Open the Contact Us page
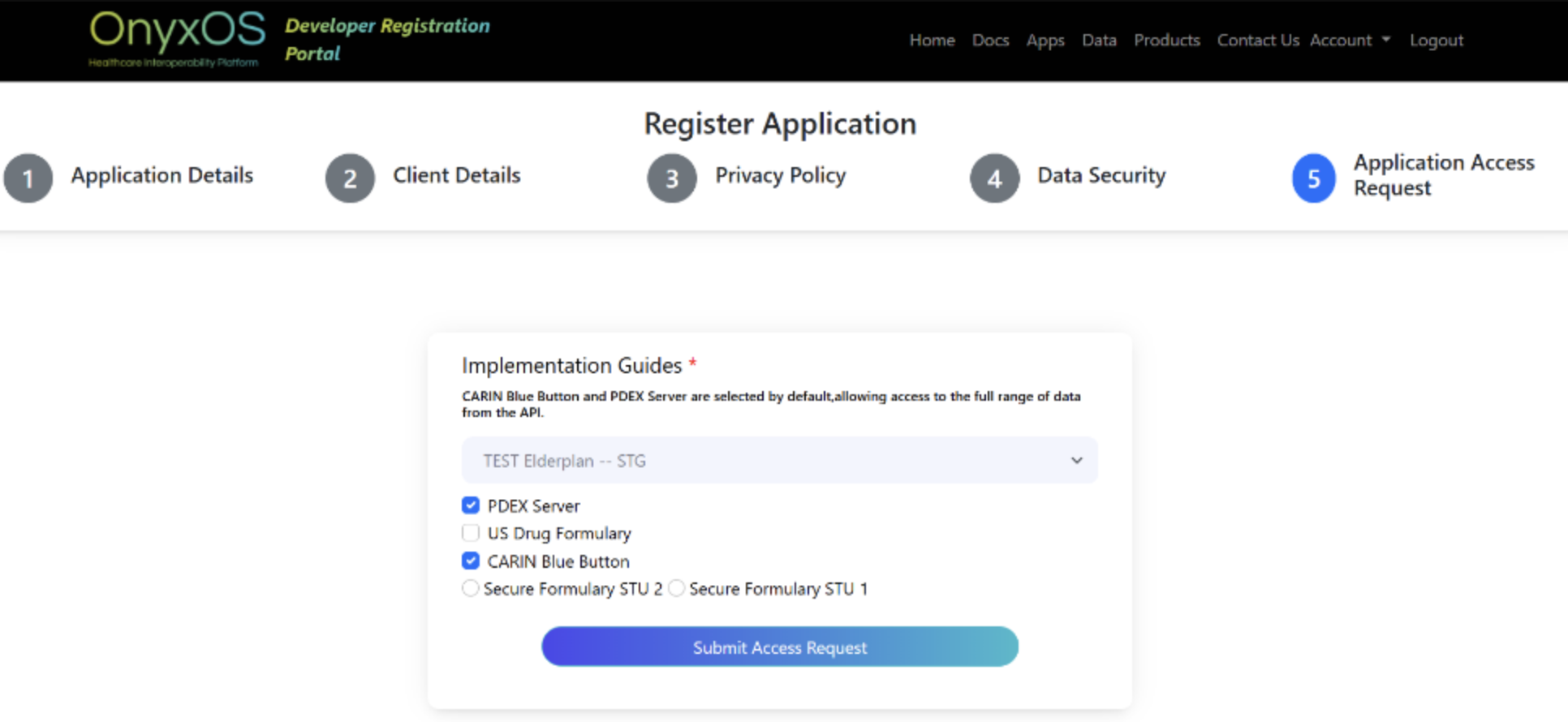 (1257, 41)
